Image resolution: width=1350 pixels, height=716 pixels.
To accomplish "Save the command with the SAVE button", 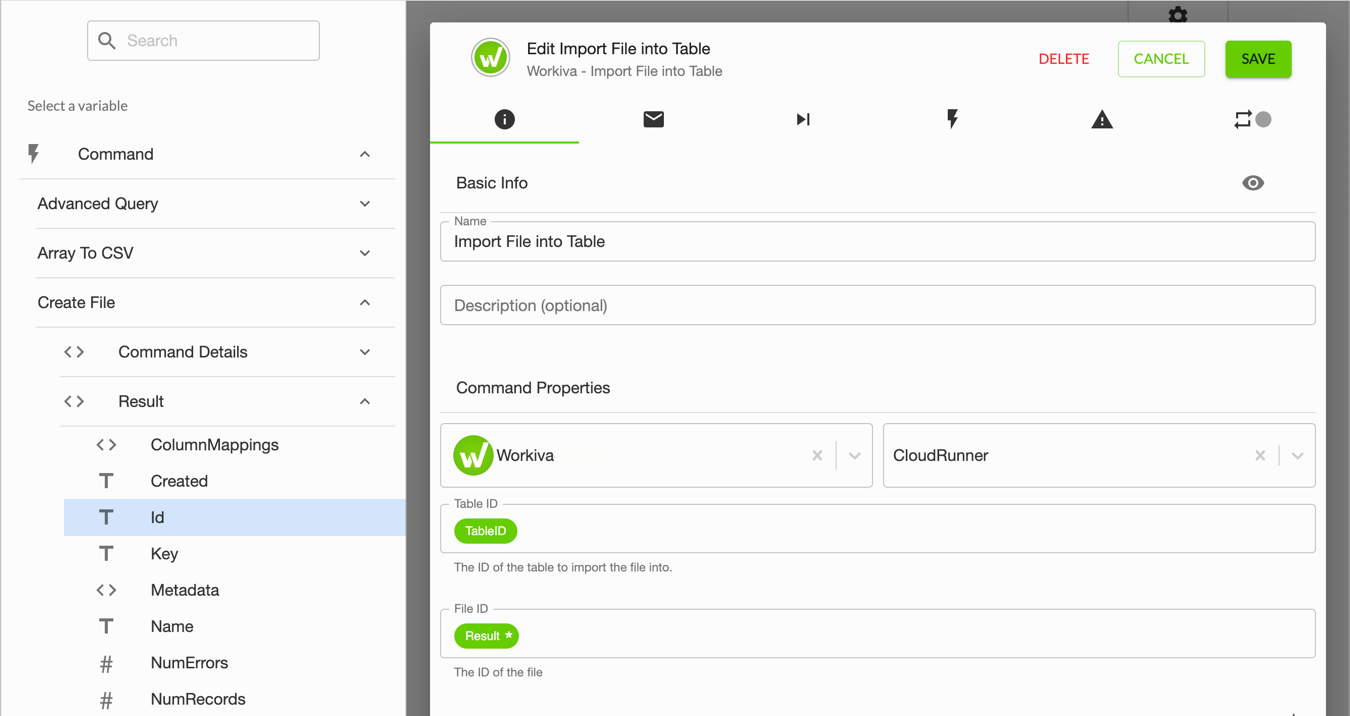I will coord(1258,59).
